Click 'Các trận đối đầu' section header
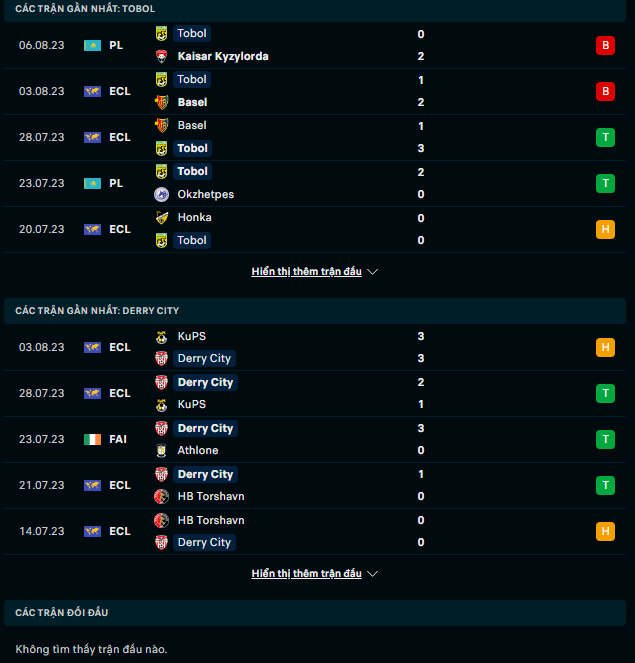The image size is (635, 663). click(x=62, y=612)
